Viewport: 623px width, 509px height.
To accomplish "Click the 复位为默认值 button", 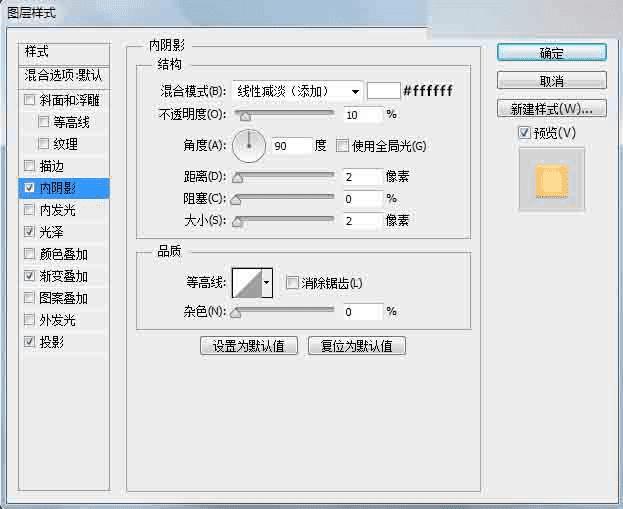I will 356,346.
